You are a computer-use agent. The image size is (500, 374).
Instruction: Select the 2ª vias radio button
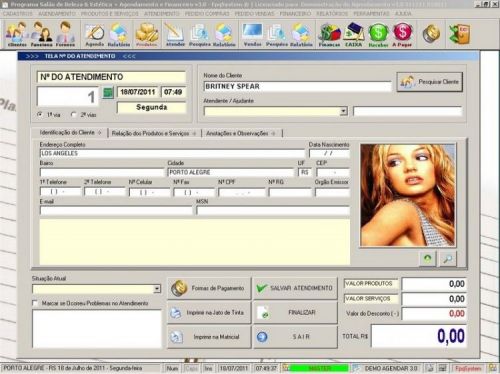(x=74, y=114)
